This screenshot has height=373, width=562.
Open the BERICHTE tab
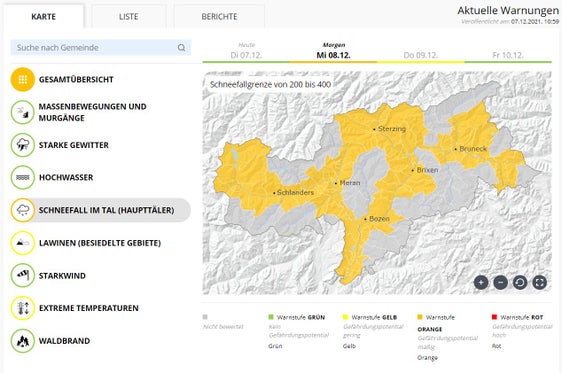point(219,16)
